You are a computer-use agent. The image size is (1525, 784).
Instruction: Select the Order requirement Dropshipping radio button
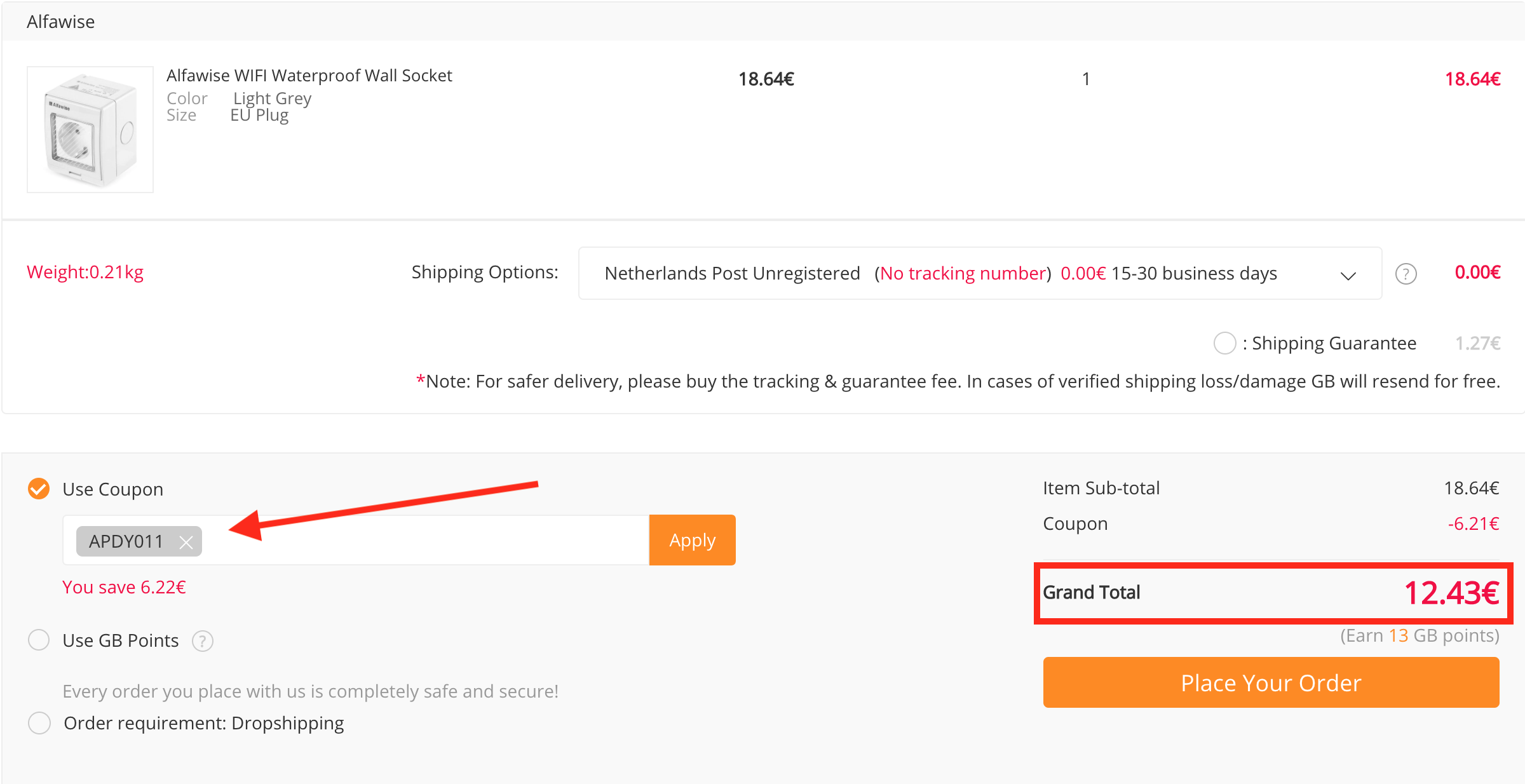point(39,722)
